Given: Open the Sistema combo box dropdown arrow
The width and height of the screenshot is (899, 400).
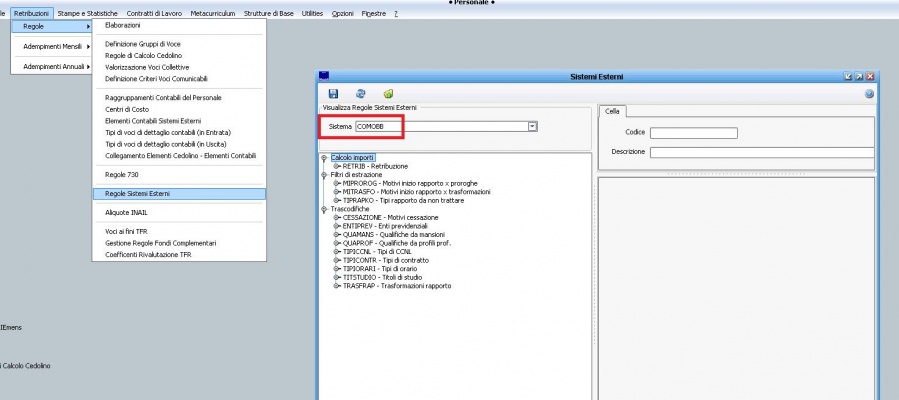Looking at the screenshot, I should tap(533, 126).
